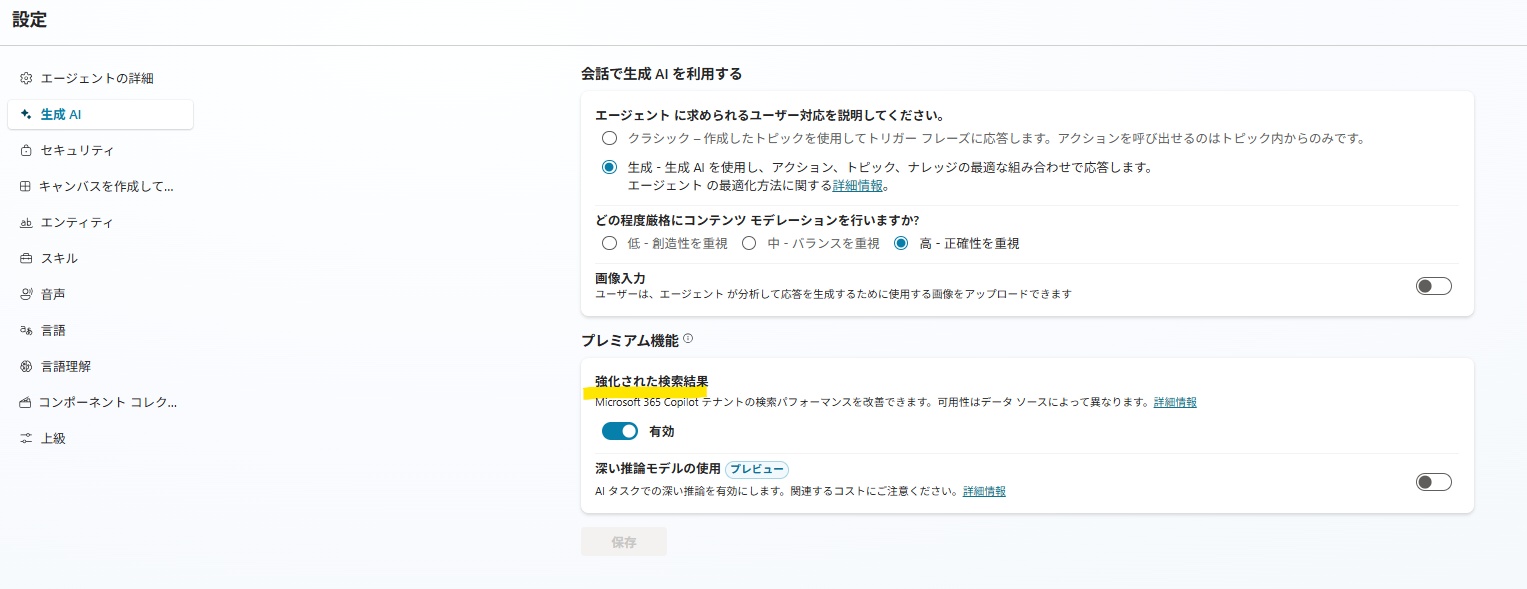
Task: Click the gear icon beside エージェントの詳細
Action: coord(26,78)
